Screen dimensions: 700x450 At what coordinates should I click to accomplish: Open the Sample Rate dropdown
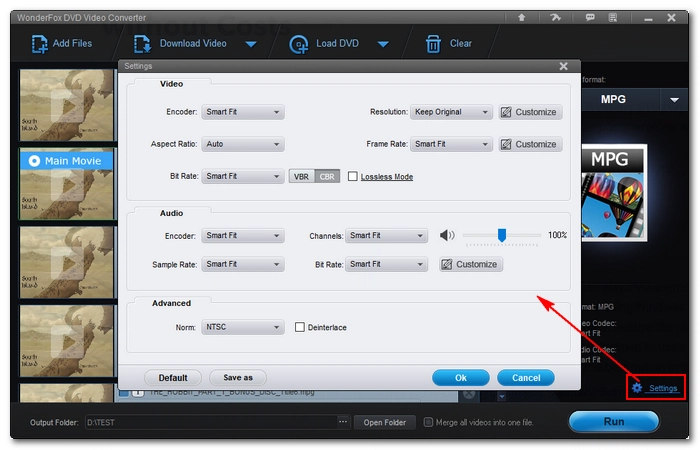(242, 264)
